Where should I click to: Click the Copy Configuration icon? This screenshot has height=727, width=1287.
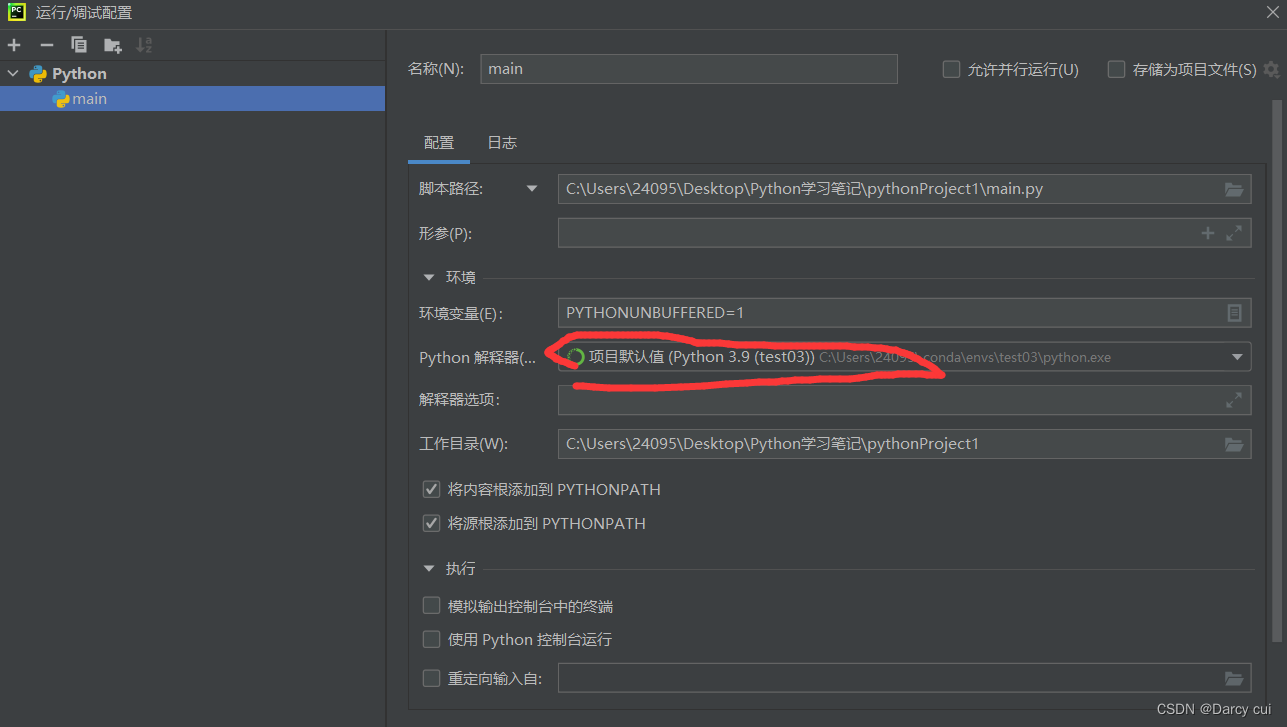(x=79, y=45)
